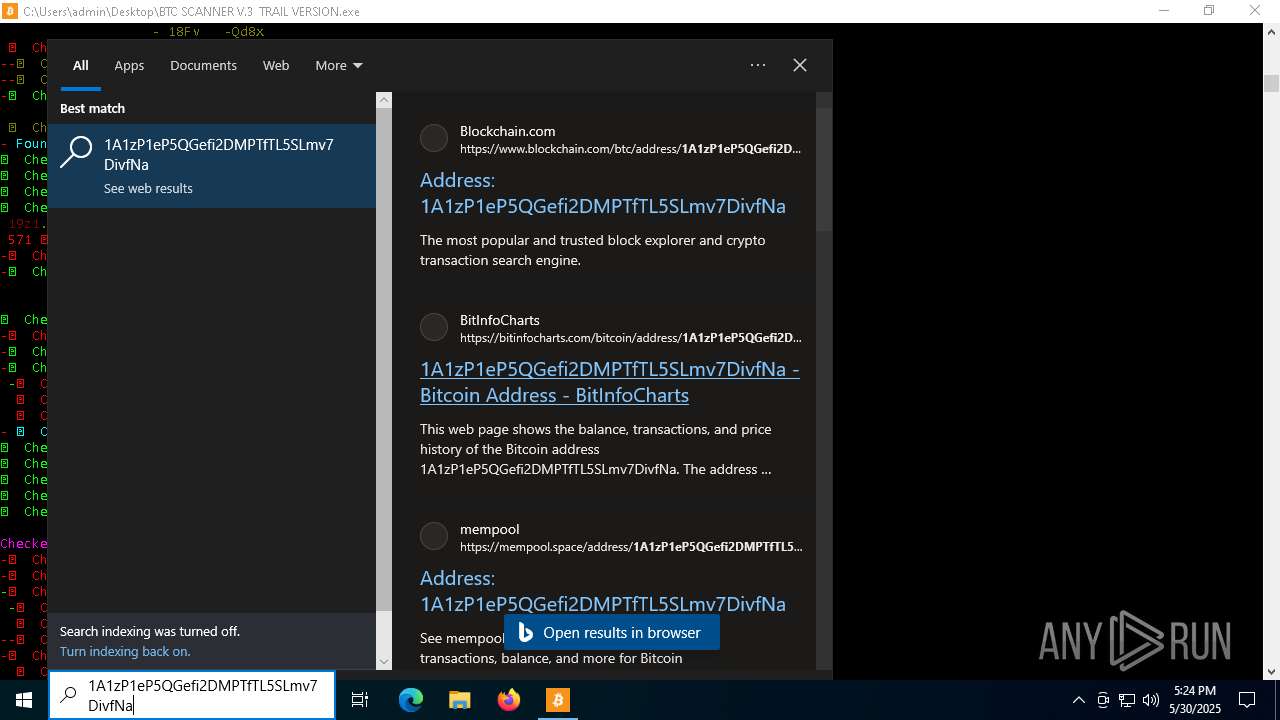The image size is (1280, 720).
Task: Click the network icon in system tray
Action: [x=1127, y=700]
